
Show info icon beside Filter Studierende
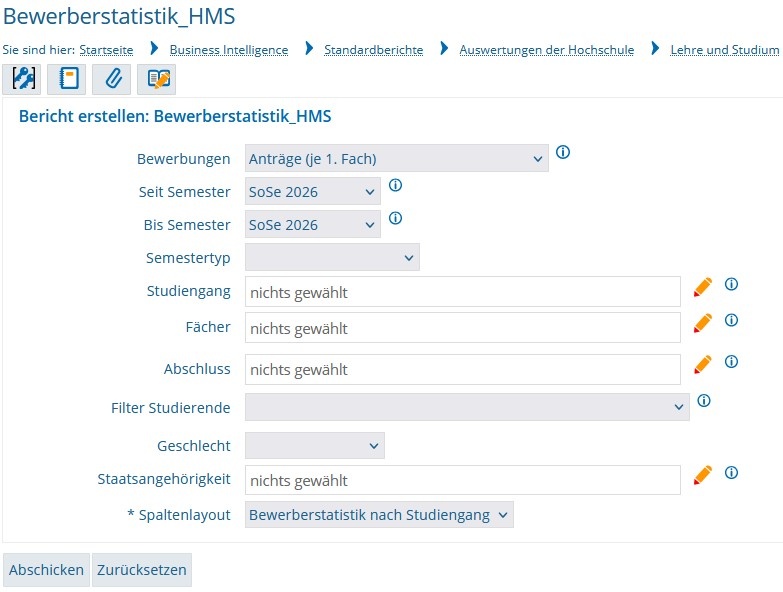pos(704,401)
